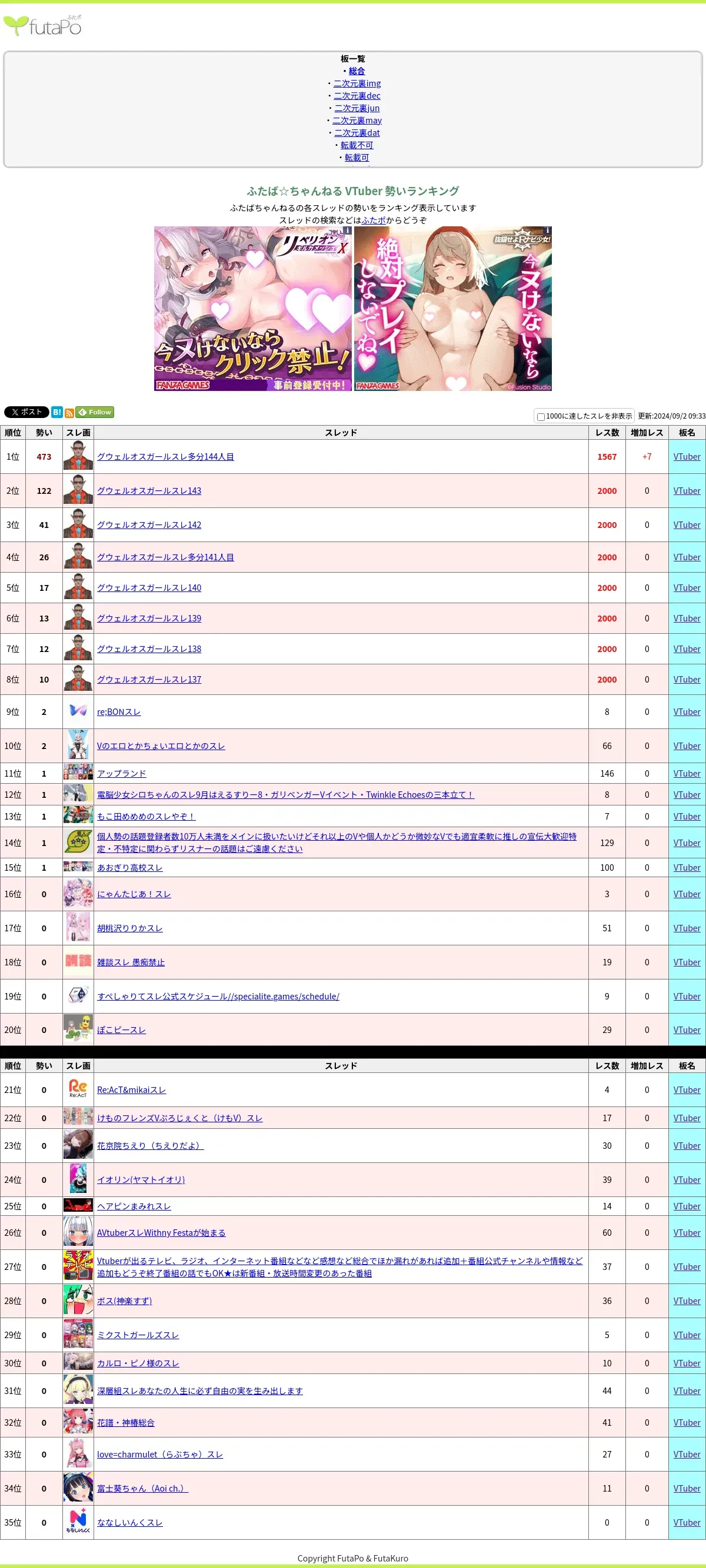Viewport: 706px width, 1568px height.
Task: Click the re;BONスレ butterfly thumbnail
Action: click(78, 711)
